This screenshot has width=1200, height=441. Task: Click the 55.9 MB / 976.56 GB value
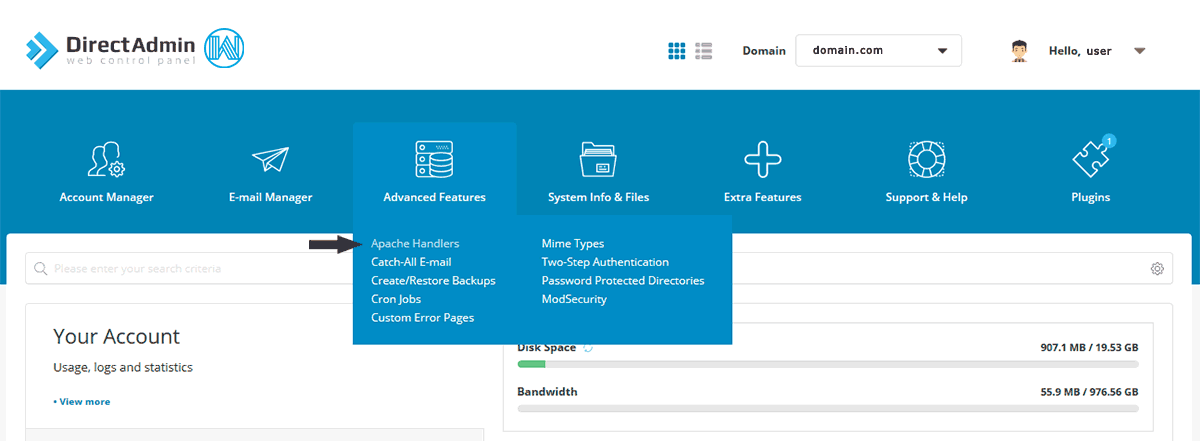pos(1089,392)
